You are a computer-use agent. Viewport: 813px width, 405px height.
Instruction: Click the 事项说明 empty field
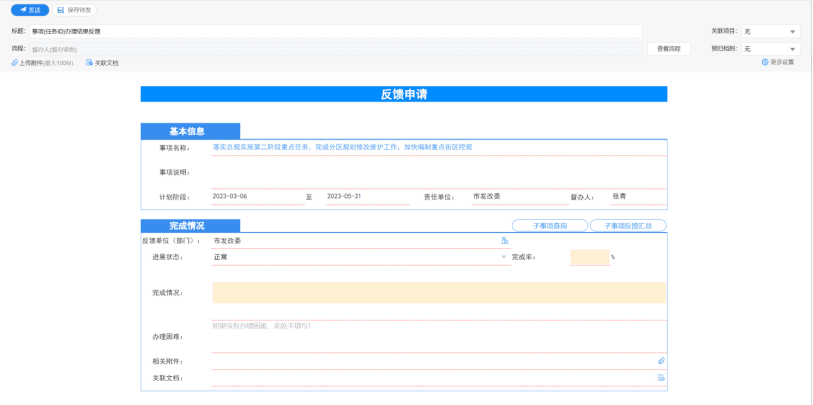439,172
